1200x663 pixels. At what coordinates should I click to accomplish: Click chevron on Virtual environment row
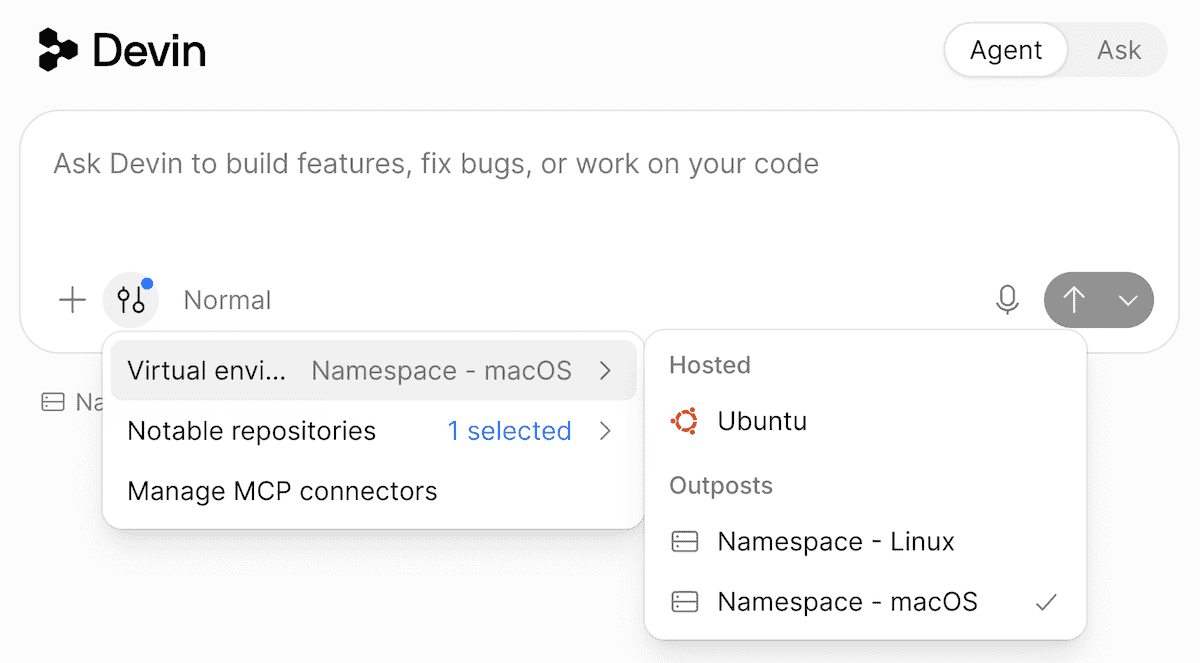(605, 371)
